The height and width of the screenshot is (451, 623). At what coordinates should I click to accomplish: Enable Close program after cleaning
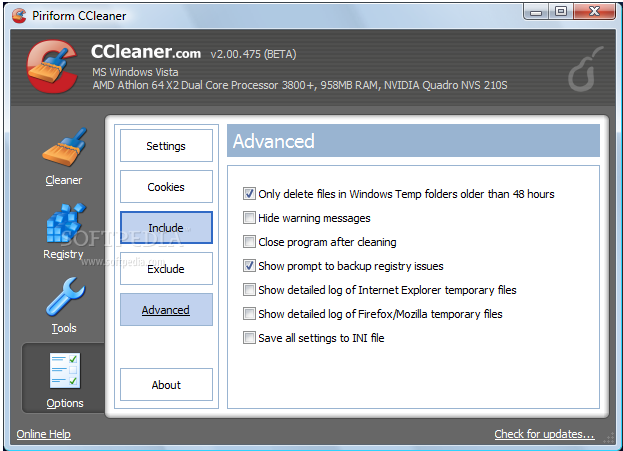click(249, 242)
